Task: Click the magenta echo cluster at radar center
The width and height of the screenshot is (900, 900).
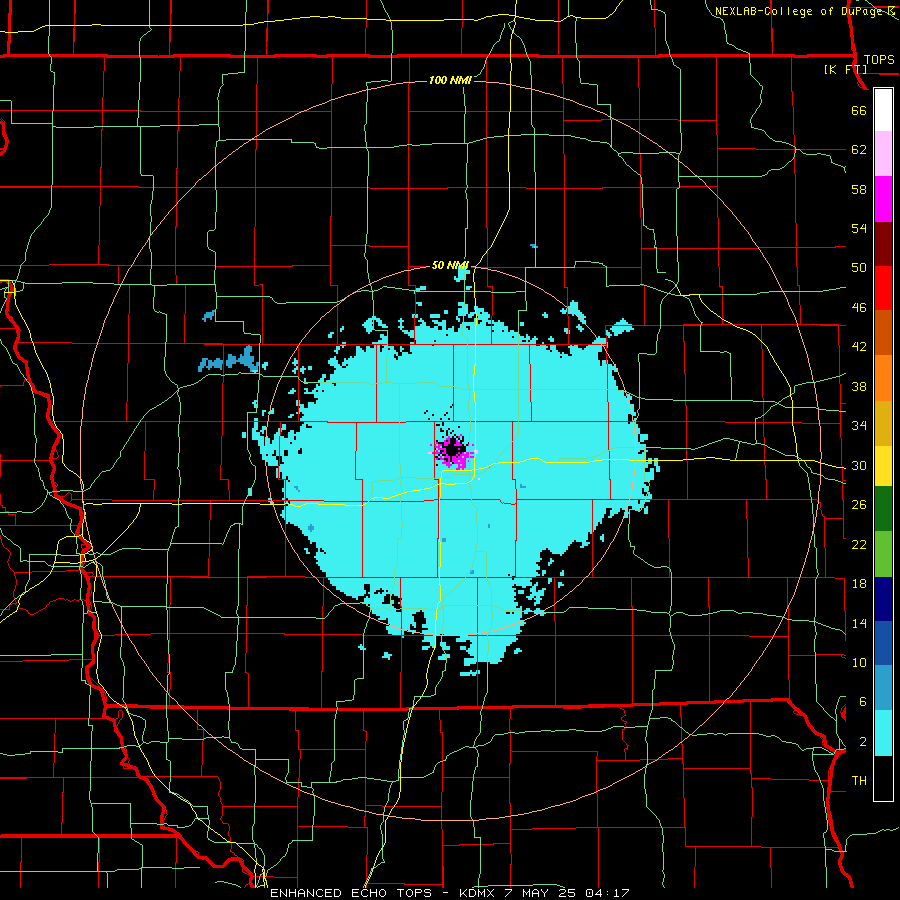Action: 453,452
